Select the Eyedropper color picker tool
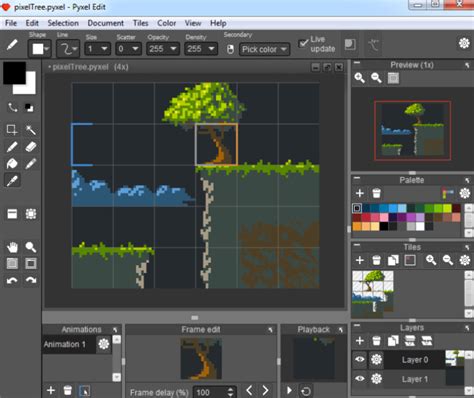 pos(12,181)
